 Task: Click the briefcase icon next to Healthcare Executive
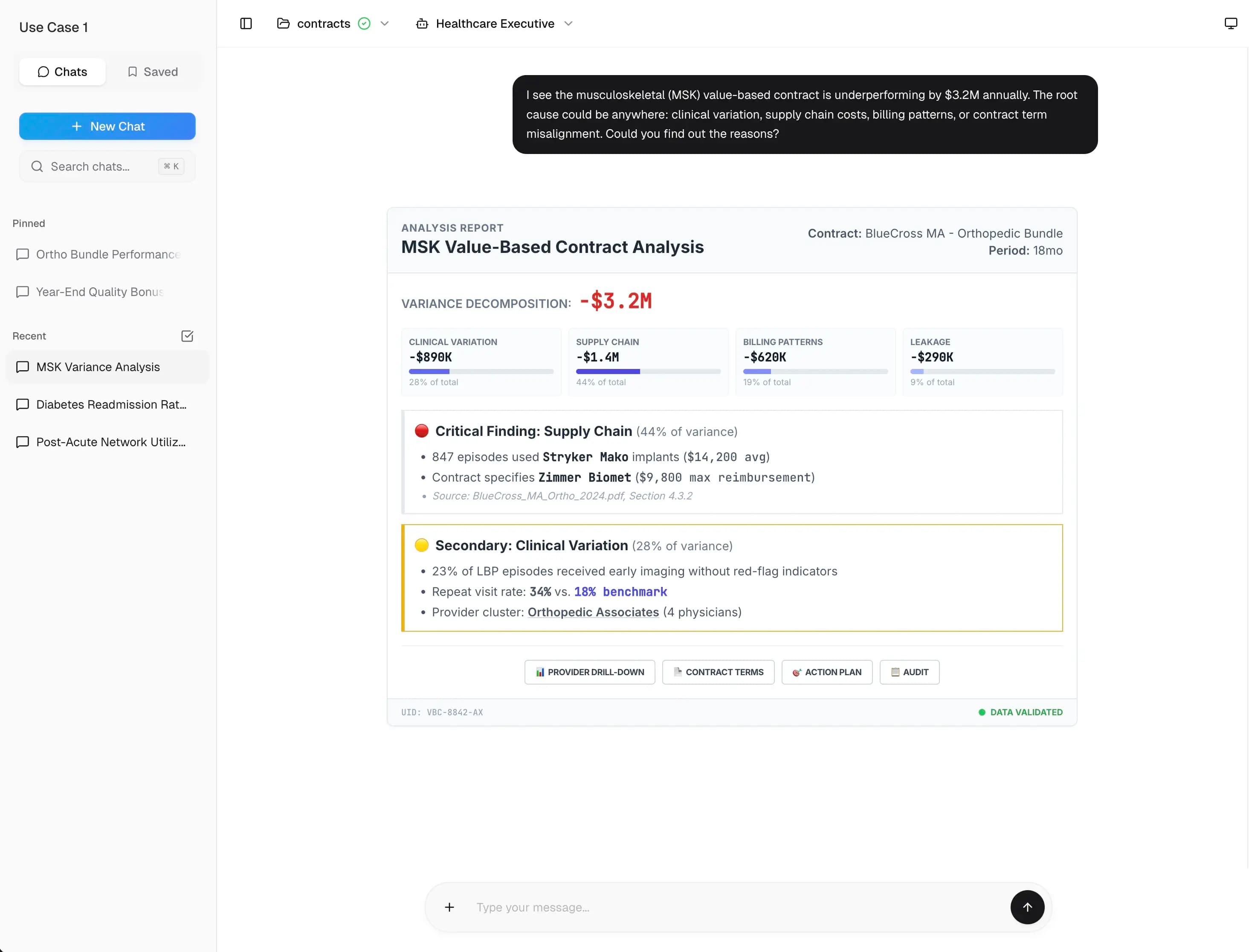point(422,23)
